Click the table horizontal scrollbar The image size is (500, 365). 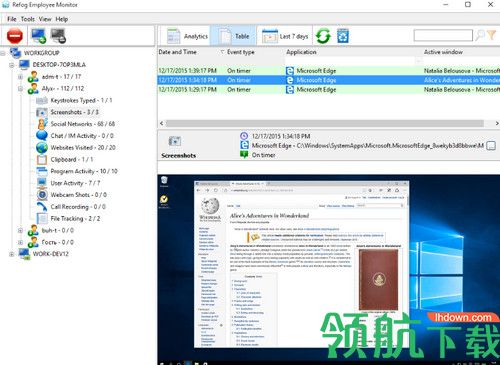click(x=325, y=123)
